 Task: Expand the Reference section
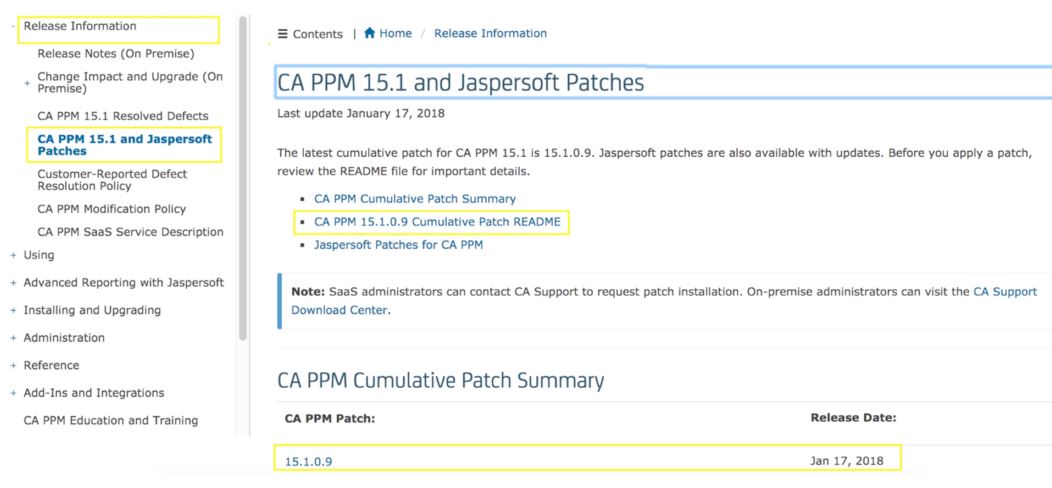coord(13,366)
